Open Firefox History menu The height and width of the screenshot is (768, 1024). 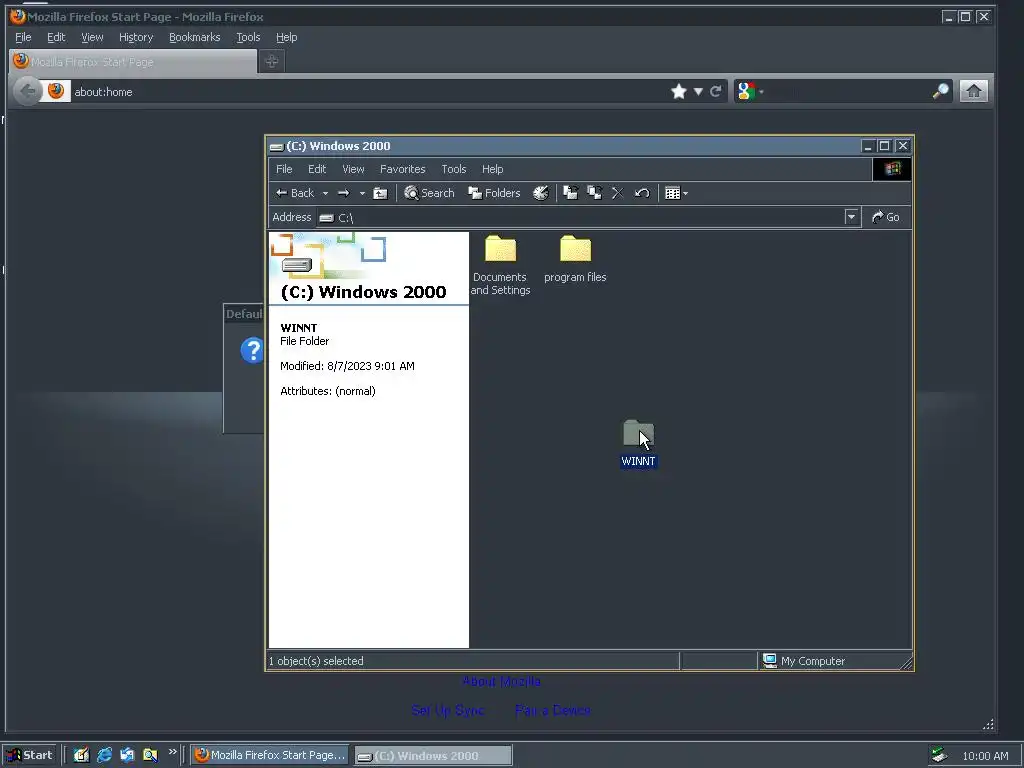pos(136,37)
